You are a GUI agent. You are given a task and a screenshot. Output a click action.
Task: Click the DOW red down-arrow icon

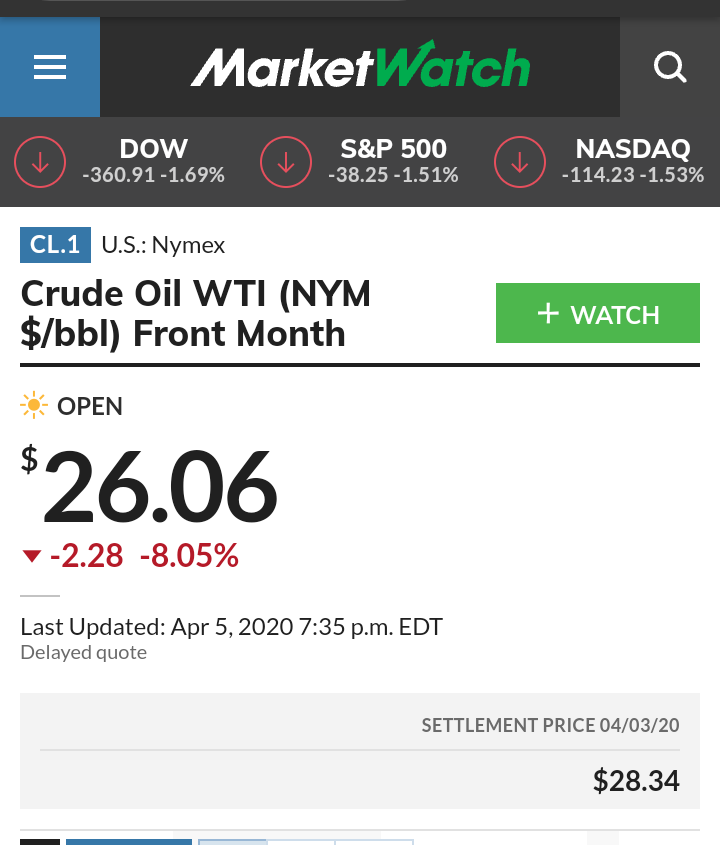click(40, 162)
